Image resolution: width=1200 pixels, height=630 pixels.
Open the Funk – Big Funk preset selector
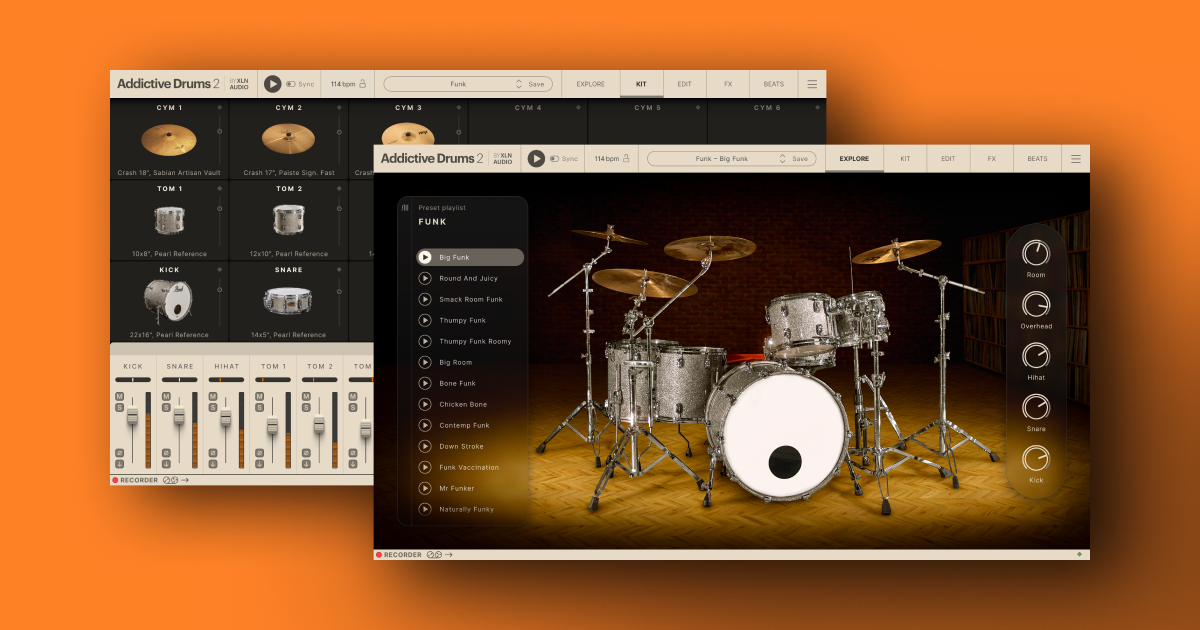731,158
